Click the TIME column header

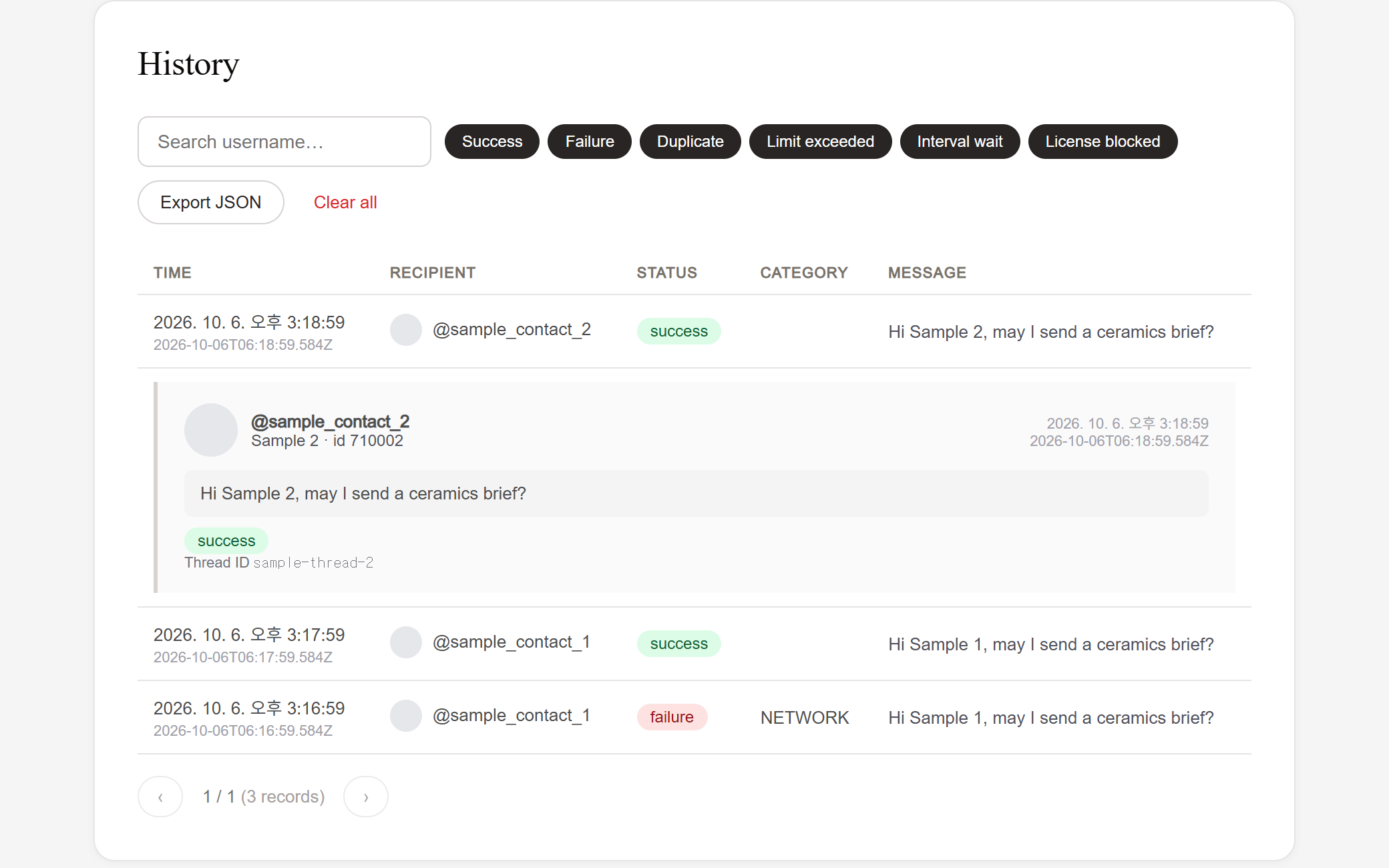(172, 272)
